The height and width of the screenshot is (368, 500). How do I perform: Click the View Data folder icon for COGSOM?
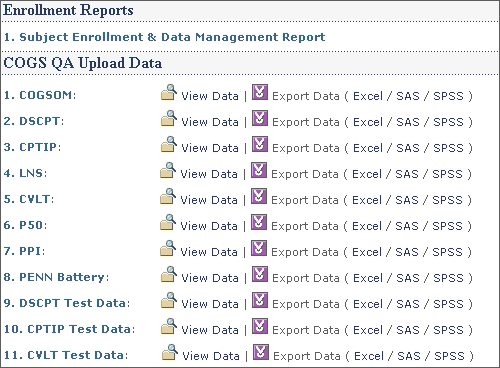pyautogui.click(x=169, y=92)
